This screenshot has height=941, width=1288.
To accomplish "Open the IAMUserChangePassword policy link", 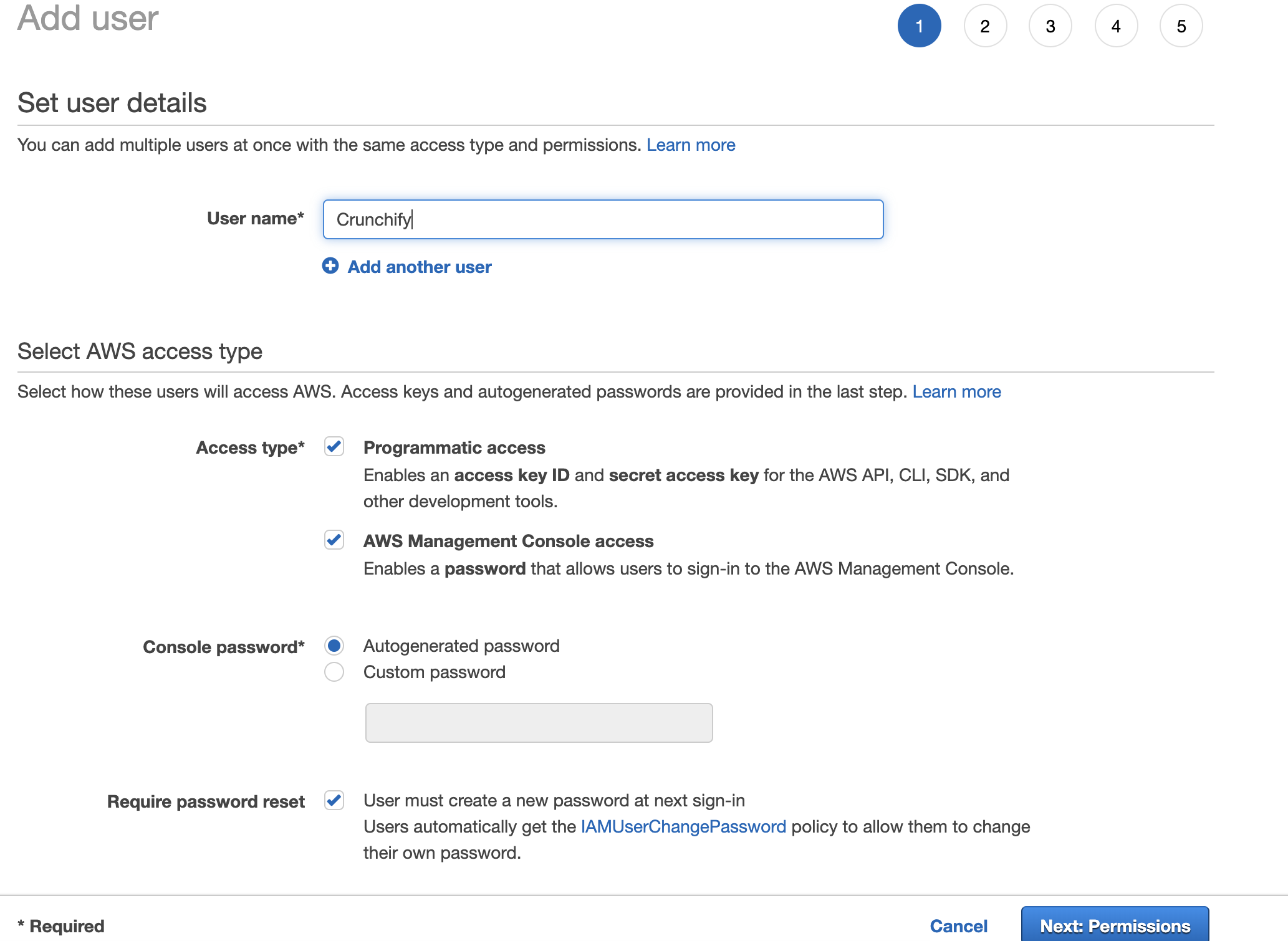I will [683, 826].
